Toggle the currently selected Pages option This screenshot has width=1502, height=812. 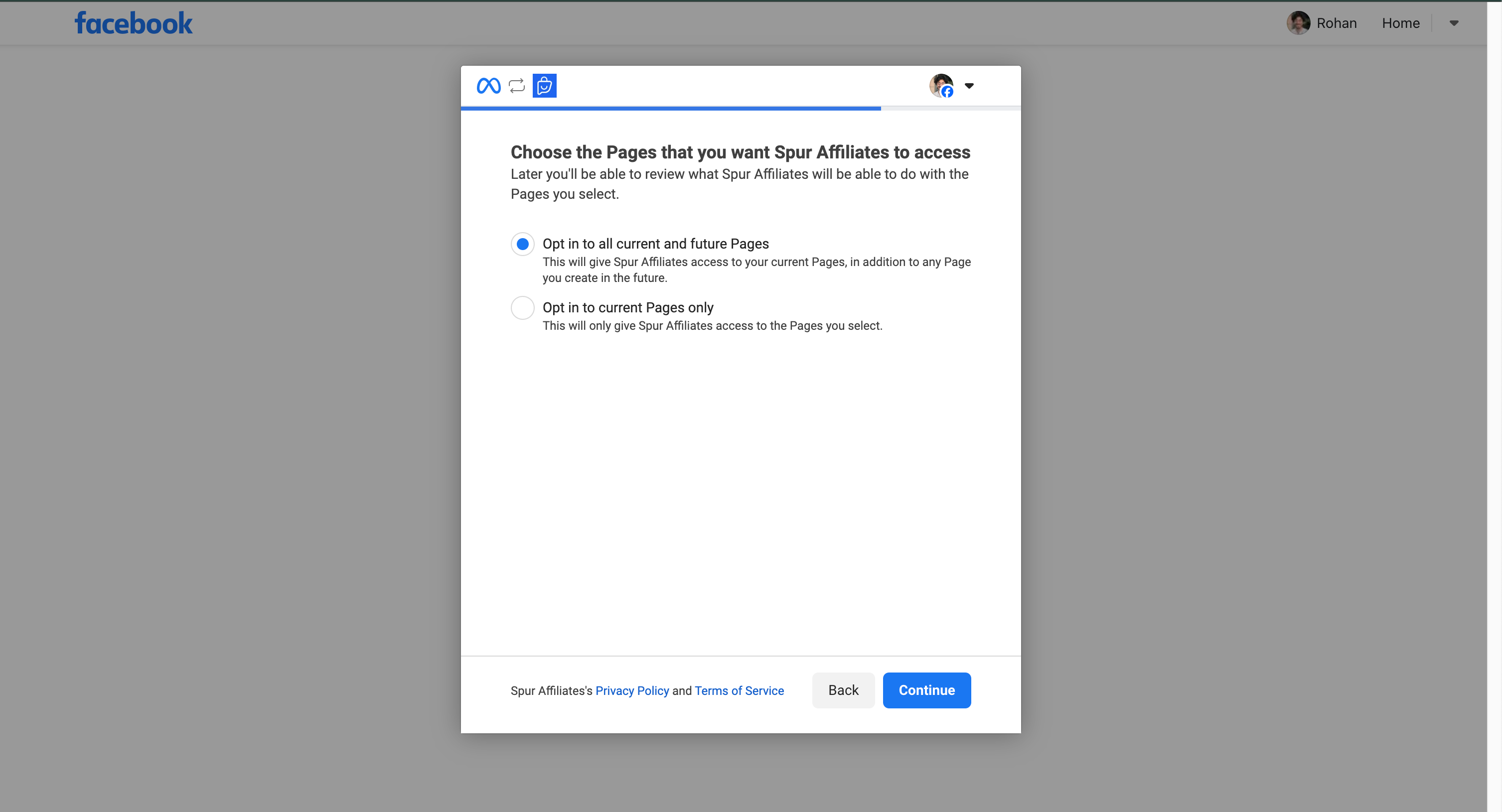pyautogui.click(x=521, y=307)
